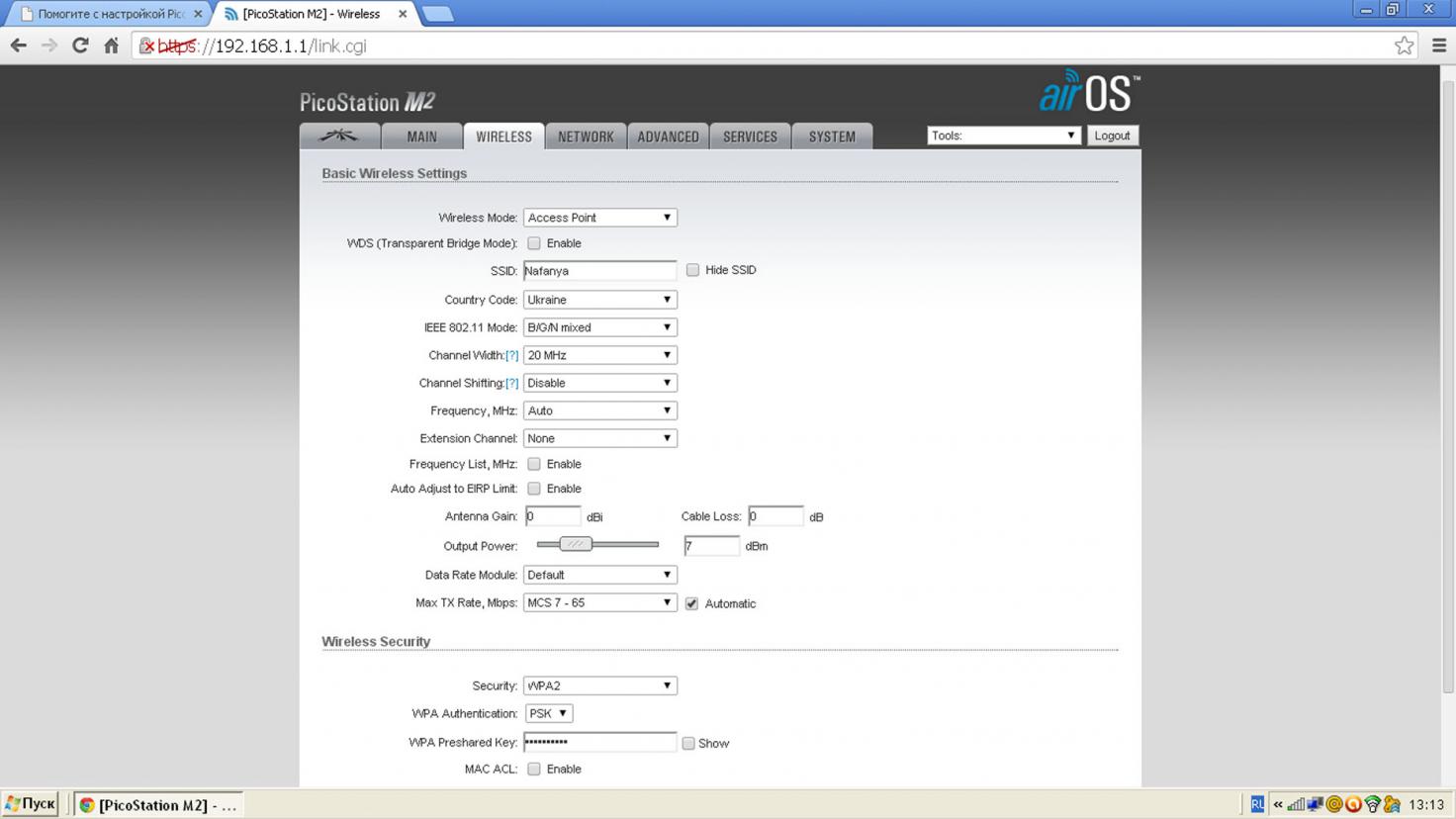Click the Antenna Gain input field
The image size is (1456, 819).
pos(552,516)
